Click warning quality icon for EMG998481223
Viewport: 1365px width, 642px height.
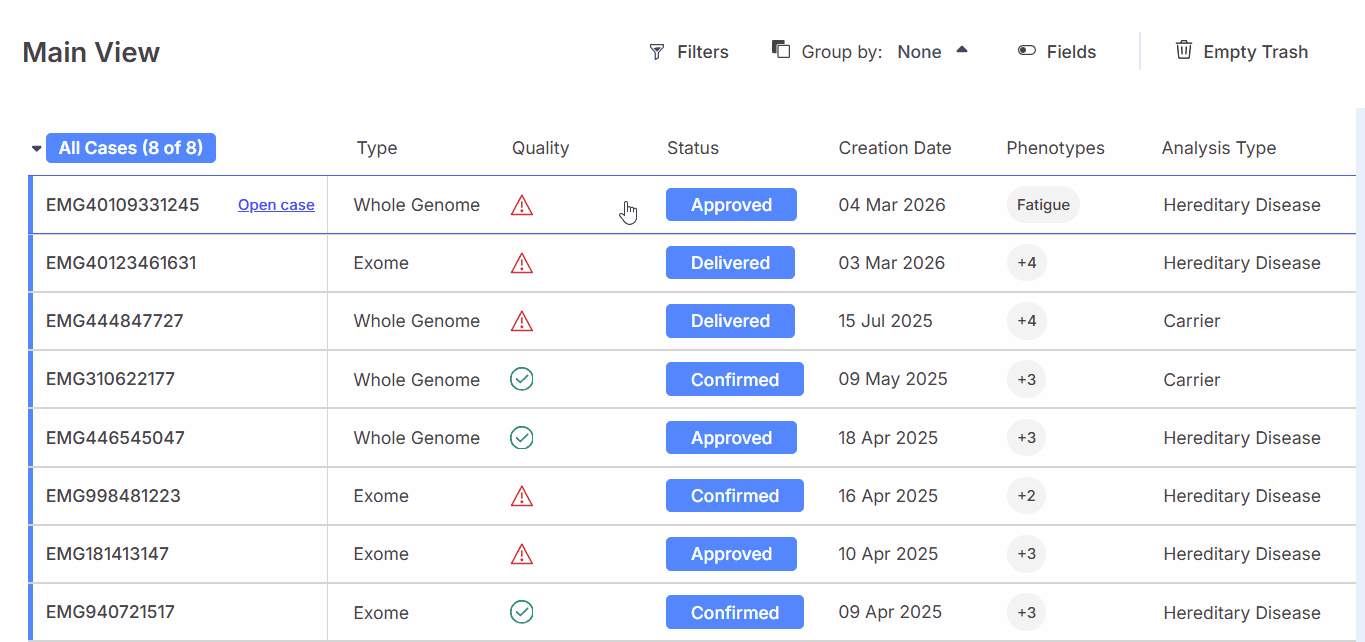click(522, 496)
